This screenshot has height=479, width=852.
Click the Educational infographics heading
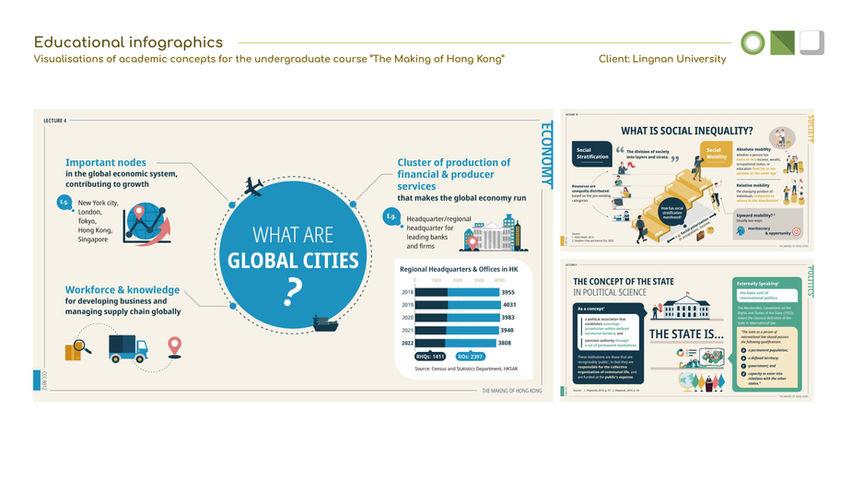click(x=128, y=42)
